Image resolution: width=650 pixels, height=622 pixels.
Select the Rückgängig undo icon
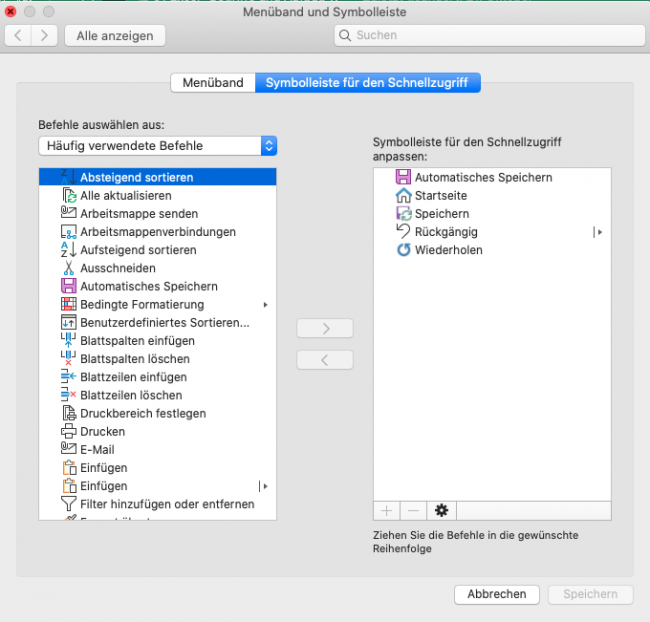404,232
